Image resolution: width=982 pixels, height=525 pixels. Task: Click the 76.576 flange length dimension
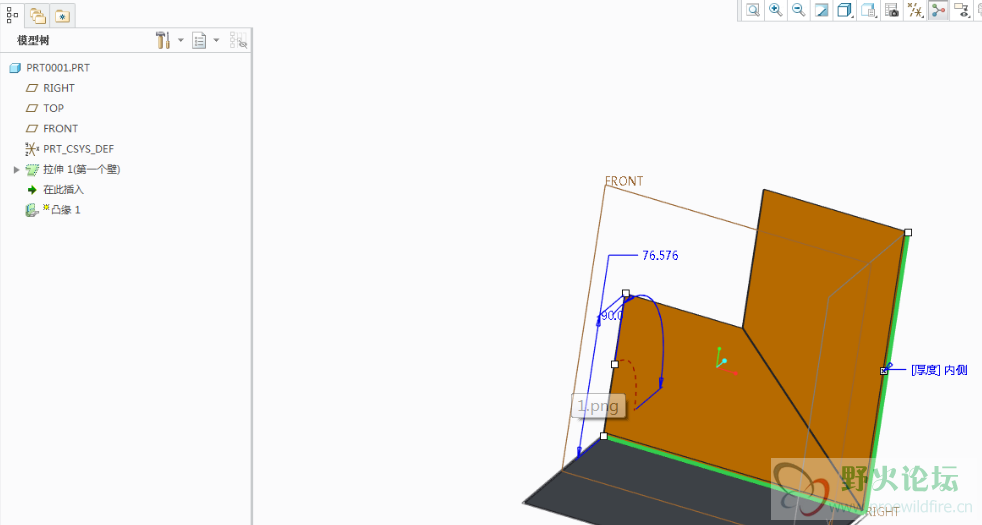(x=660, y=256)
